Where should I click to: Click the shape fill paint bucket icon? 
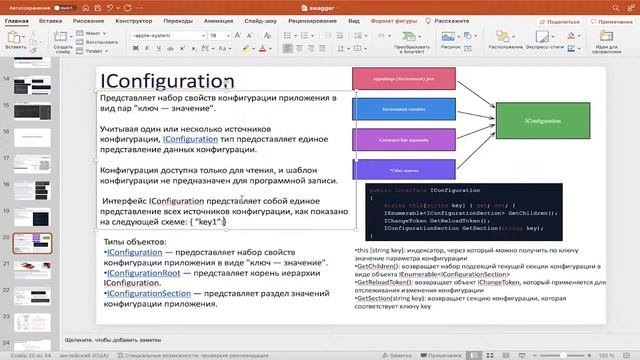571,36
